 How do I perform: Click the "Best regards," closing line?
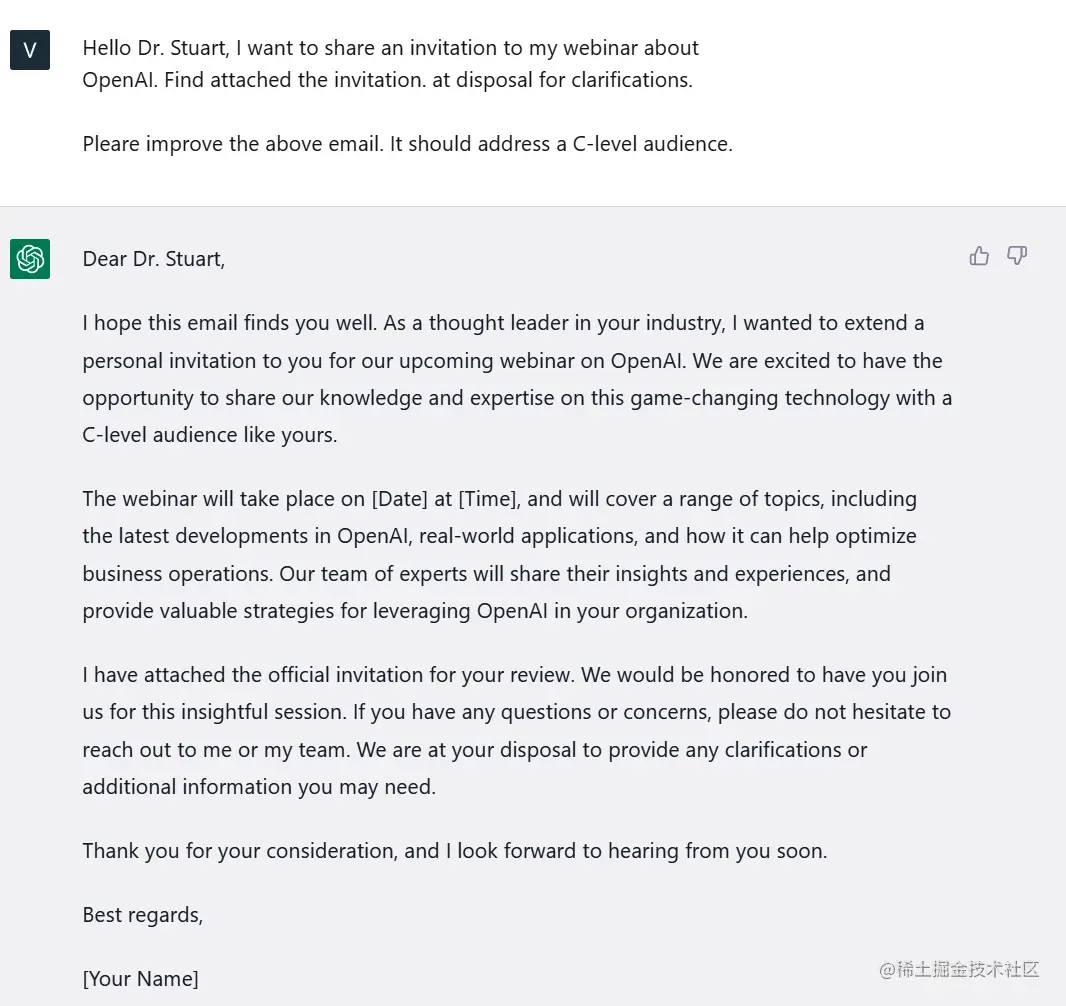143,915
